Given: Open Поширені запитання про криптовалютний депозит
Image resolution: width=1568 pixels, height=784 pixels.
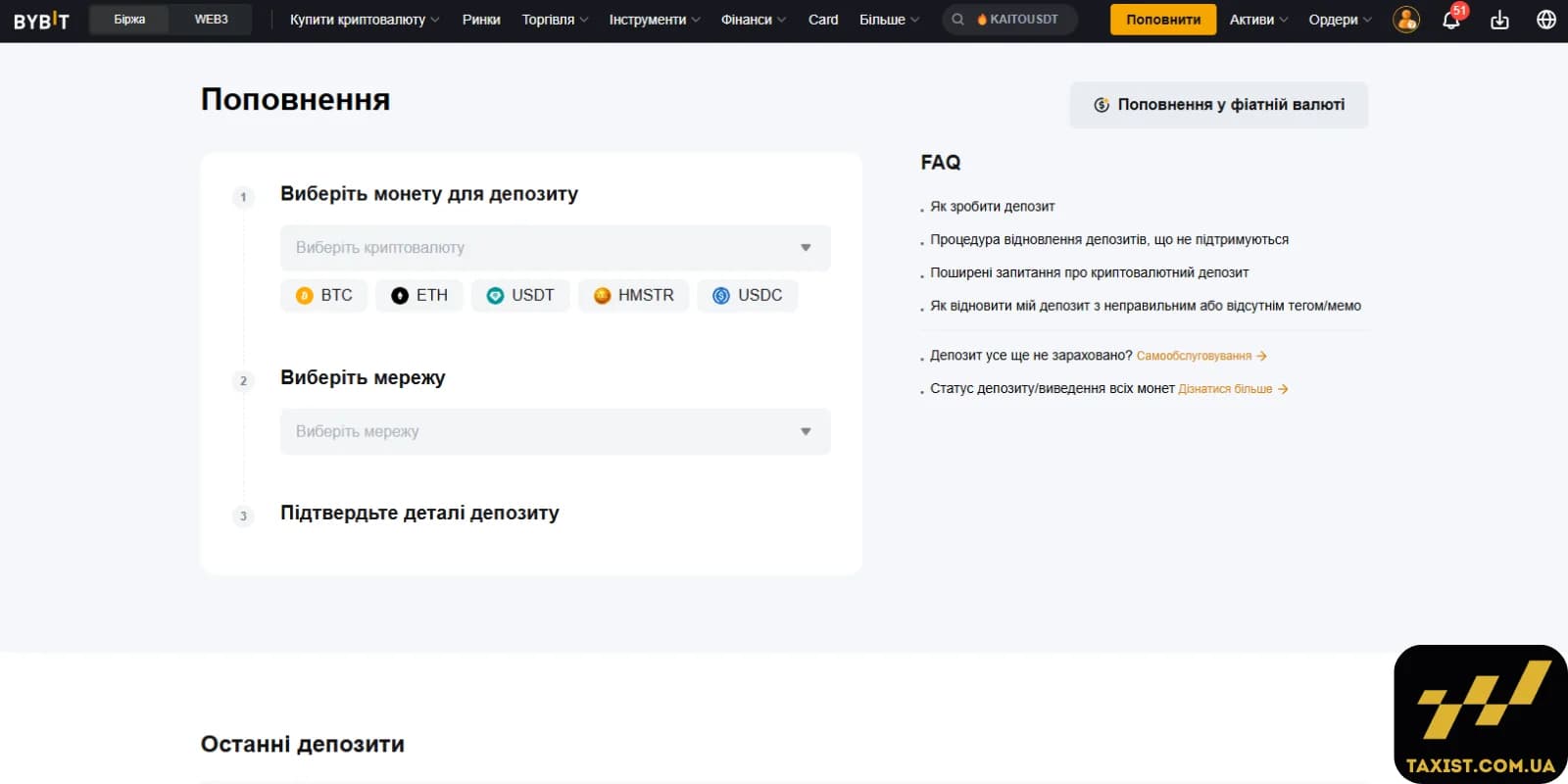Looking at the screenshot, I should click(x=1090, y=273).
